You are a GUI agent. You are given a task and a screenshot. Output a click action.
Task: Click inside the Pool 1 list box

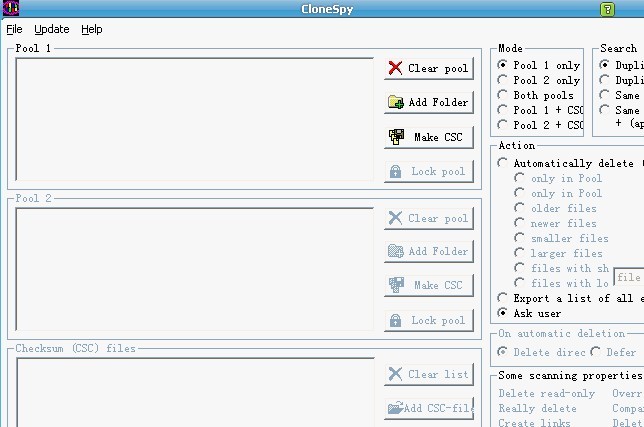tap(195, 118)
